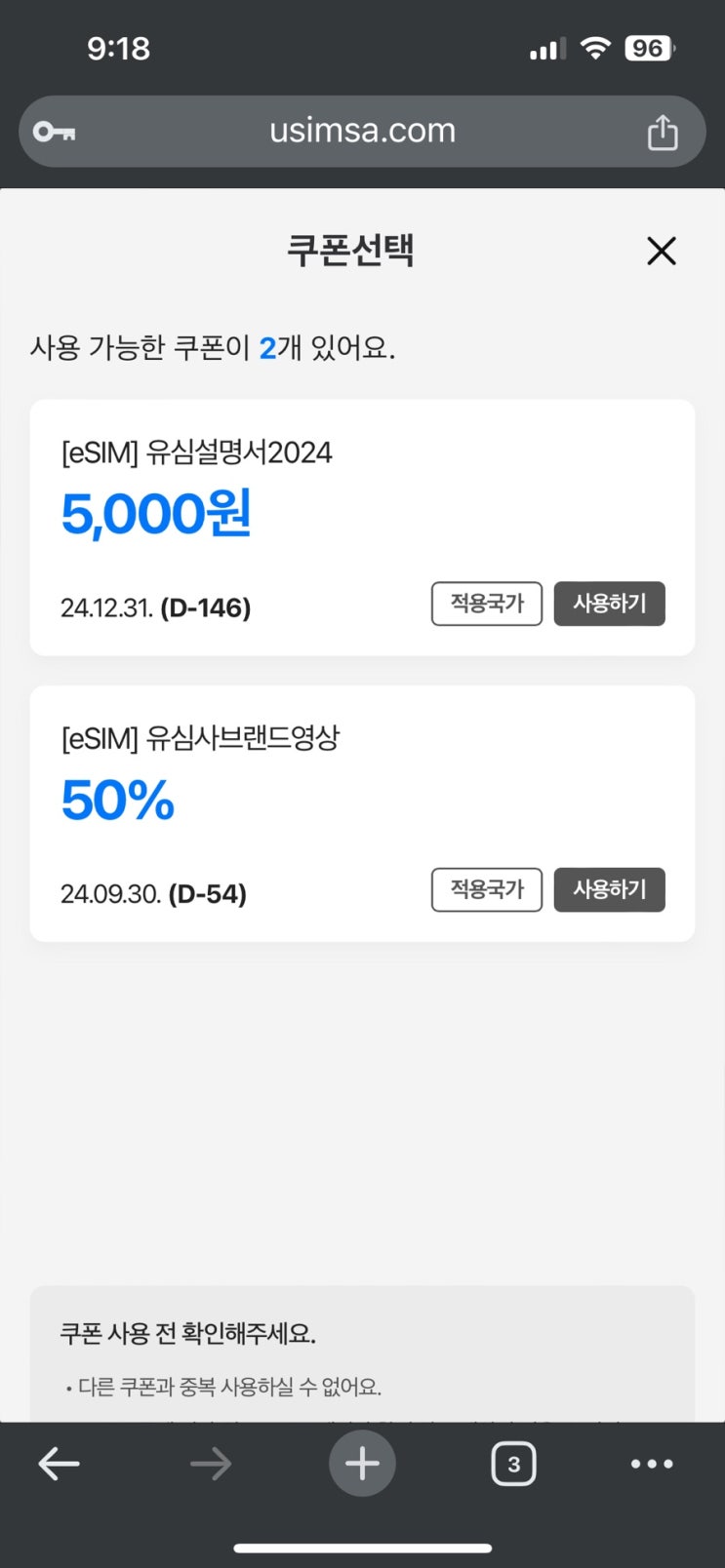This screenshot has height=1568, width=725.
Task: View 적용국가 for the 5,000원 coupon
Action: coord(487,604)
